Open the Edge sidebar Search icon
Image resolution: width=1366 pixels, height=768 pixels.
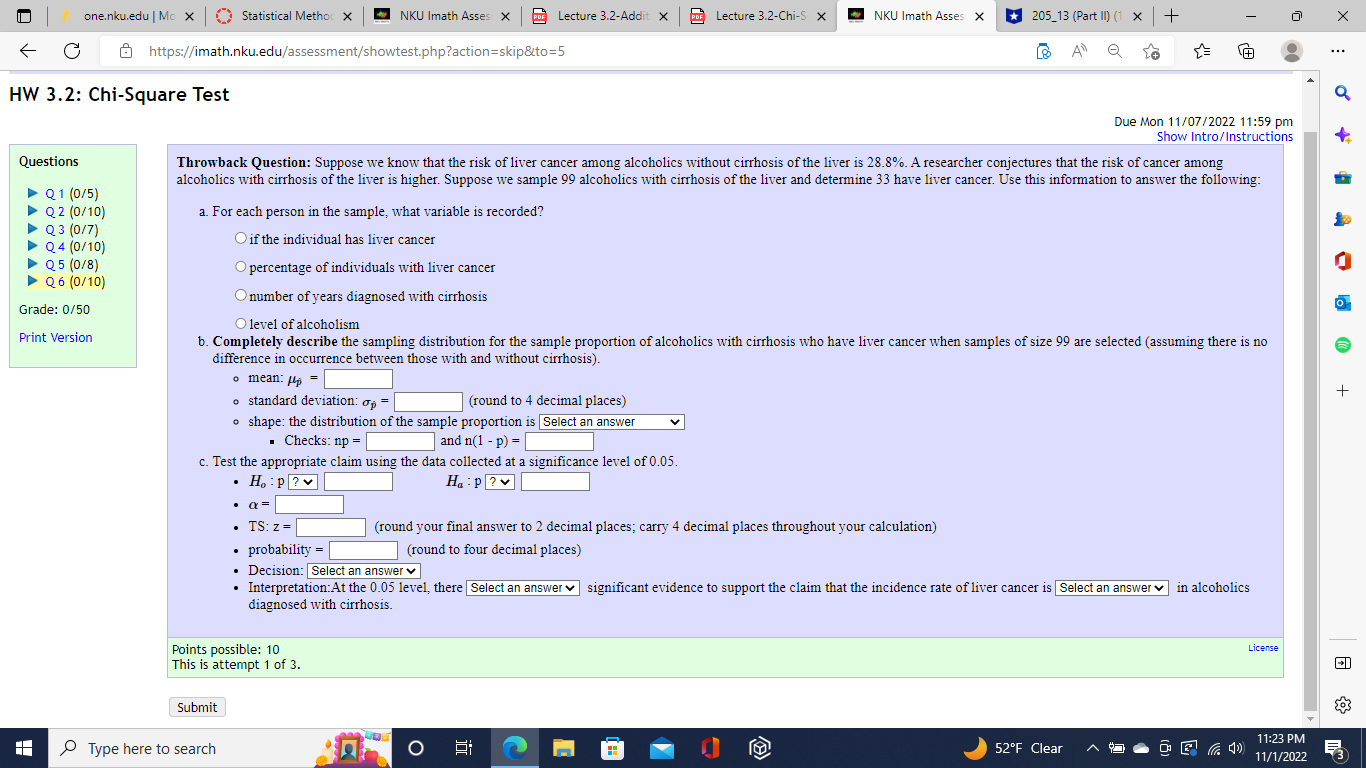[1343, 92]
